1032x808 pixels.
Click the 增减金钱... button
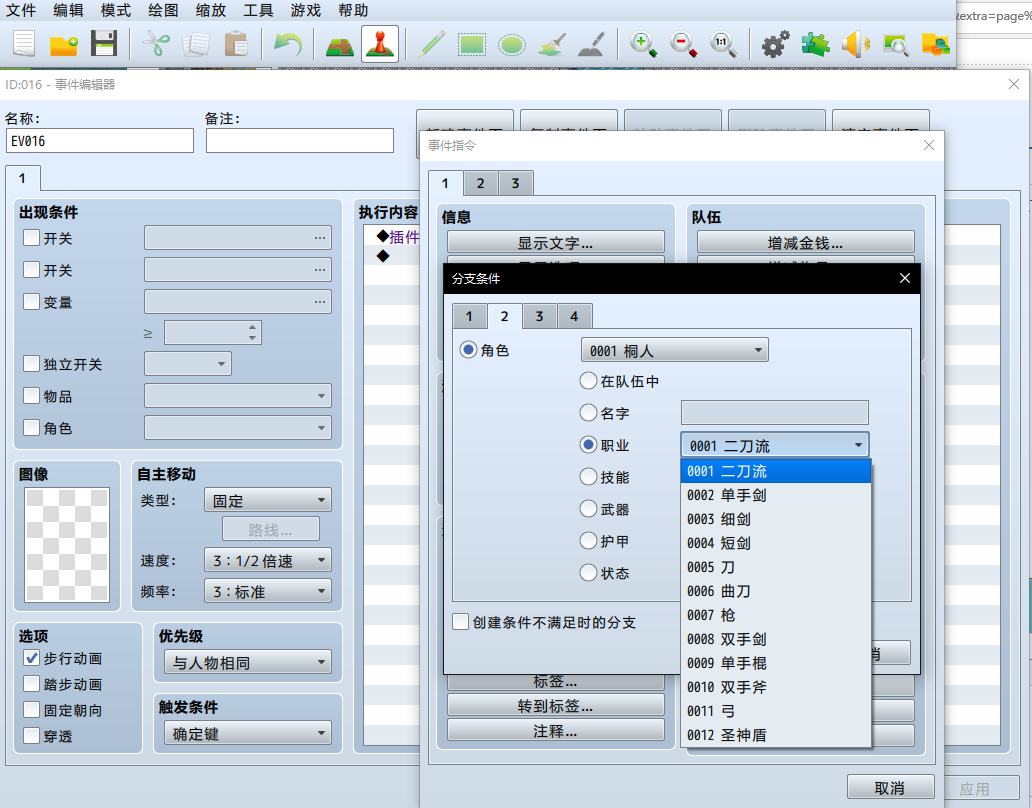[x=806, y=243]
